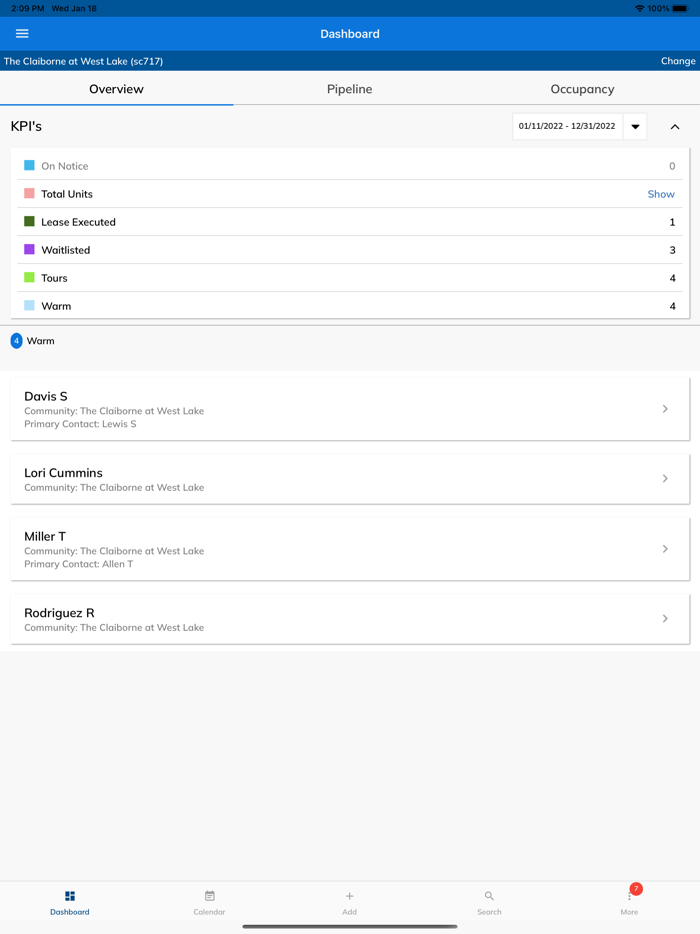Tap the Waitlisted purple swatch

(x=29, y=250)
